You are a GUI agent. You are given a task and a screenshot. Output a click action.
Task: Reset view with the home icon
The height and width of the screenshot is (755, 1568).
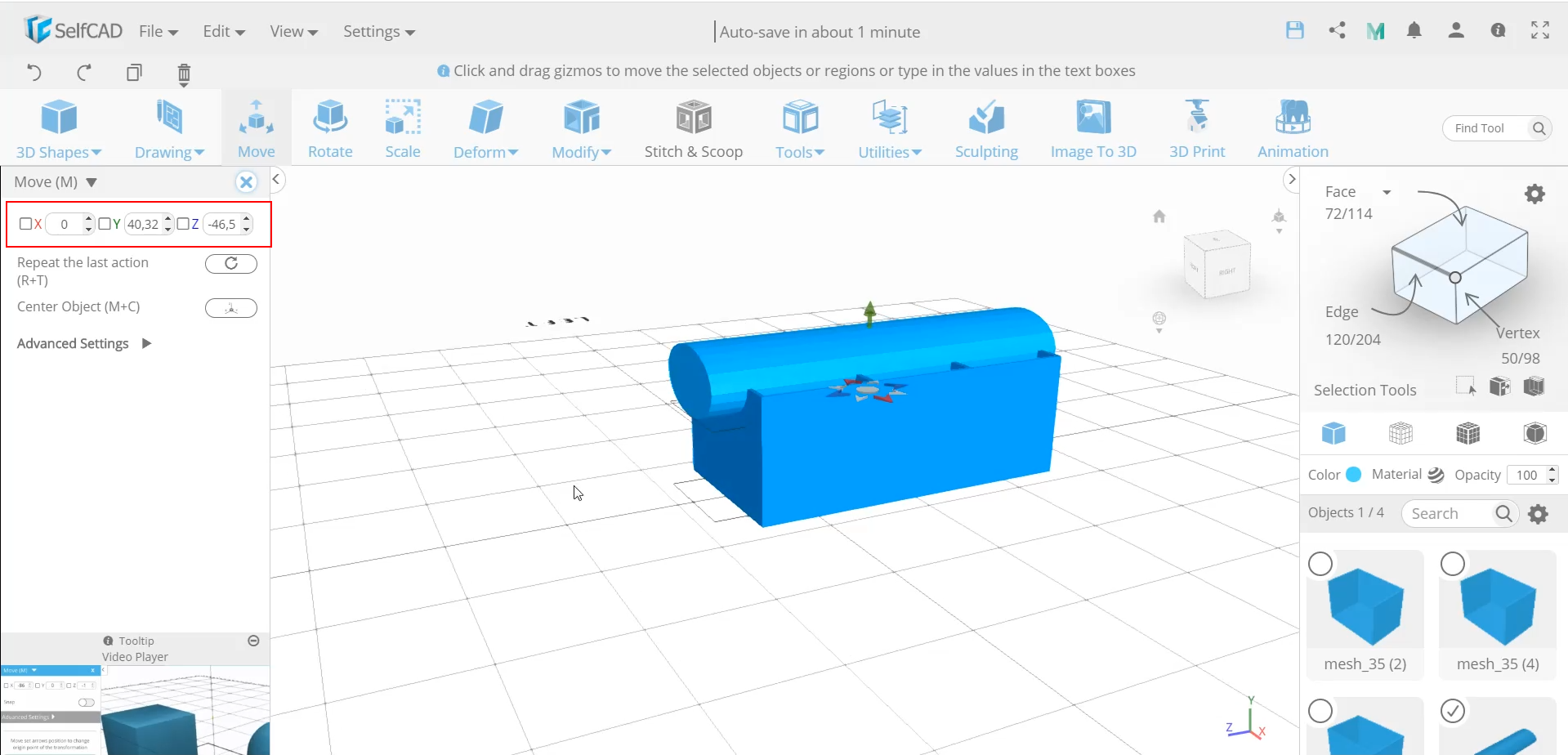pos(1159,217)
